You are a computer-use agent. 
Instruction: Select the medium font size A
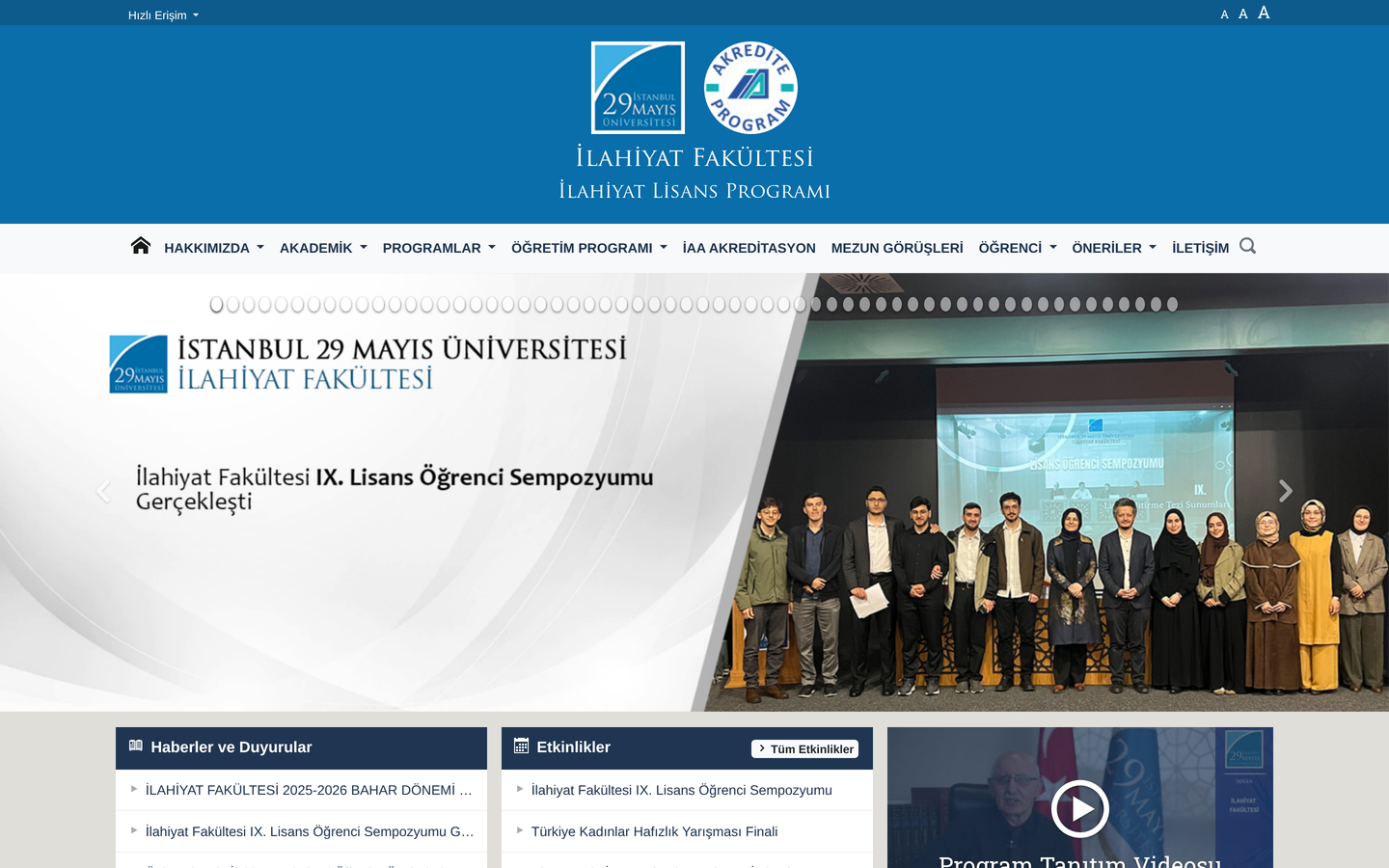1242,14
